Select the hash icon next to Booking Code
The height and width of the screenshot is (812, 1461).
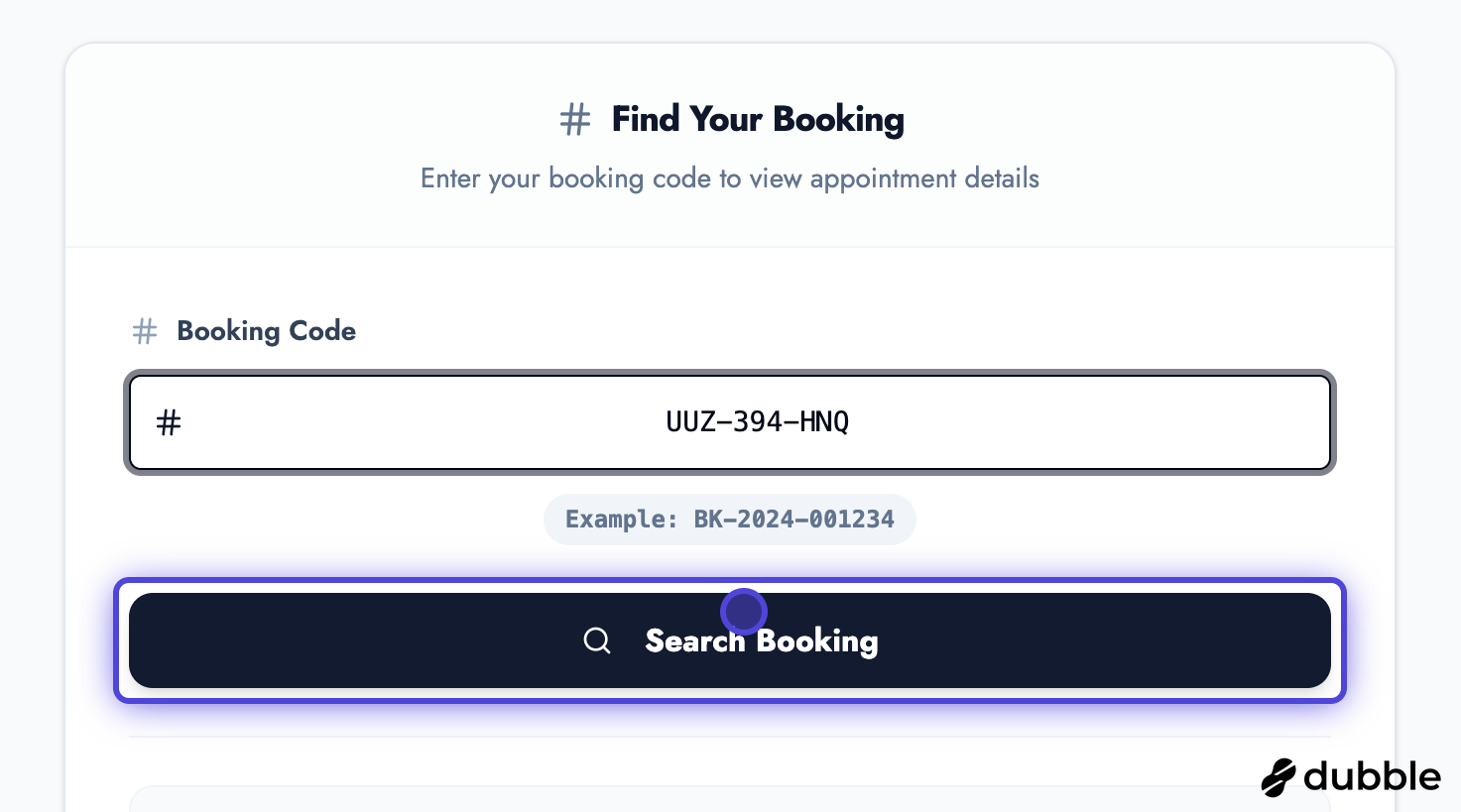click(x=145, y=331)
